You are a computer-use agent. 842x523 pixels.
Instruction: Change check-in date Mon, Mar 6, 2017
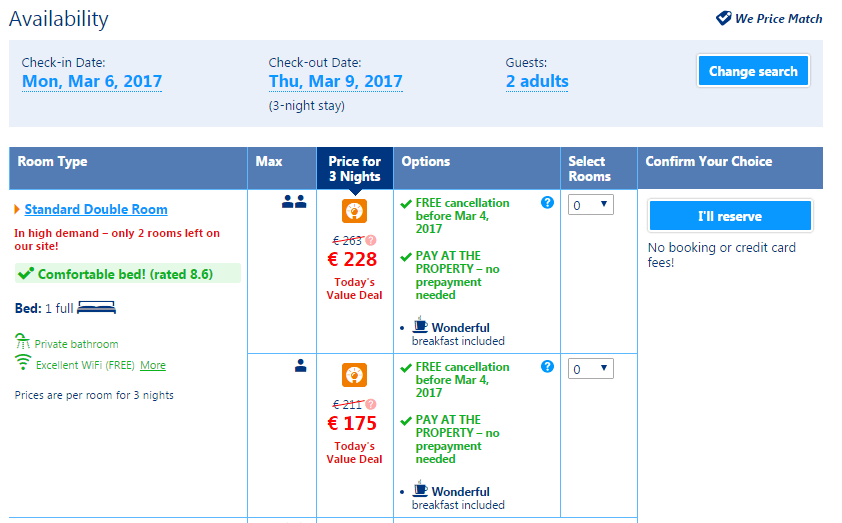coord(92,82)
